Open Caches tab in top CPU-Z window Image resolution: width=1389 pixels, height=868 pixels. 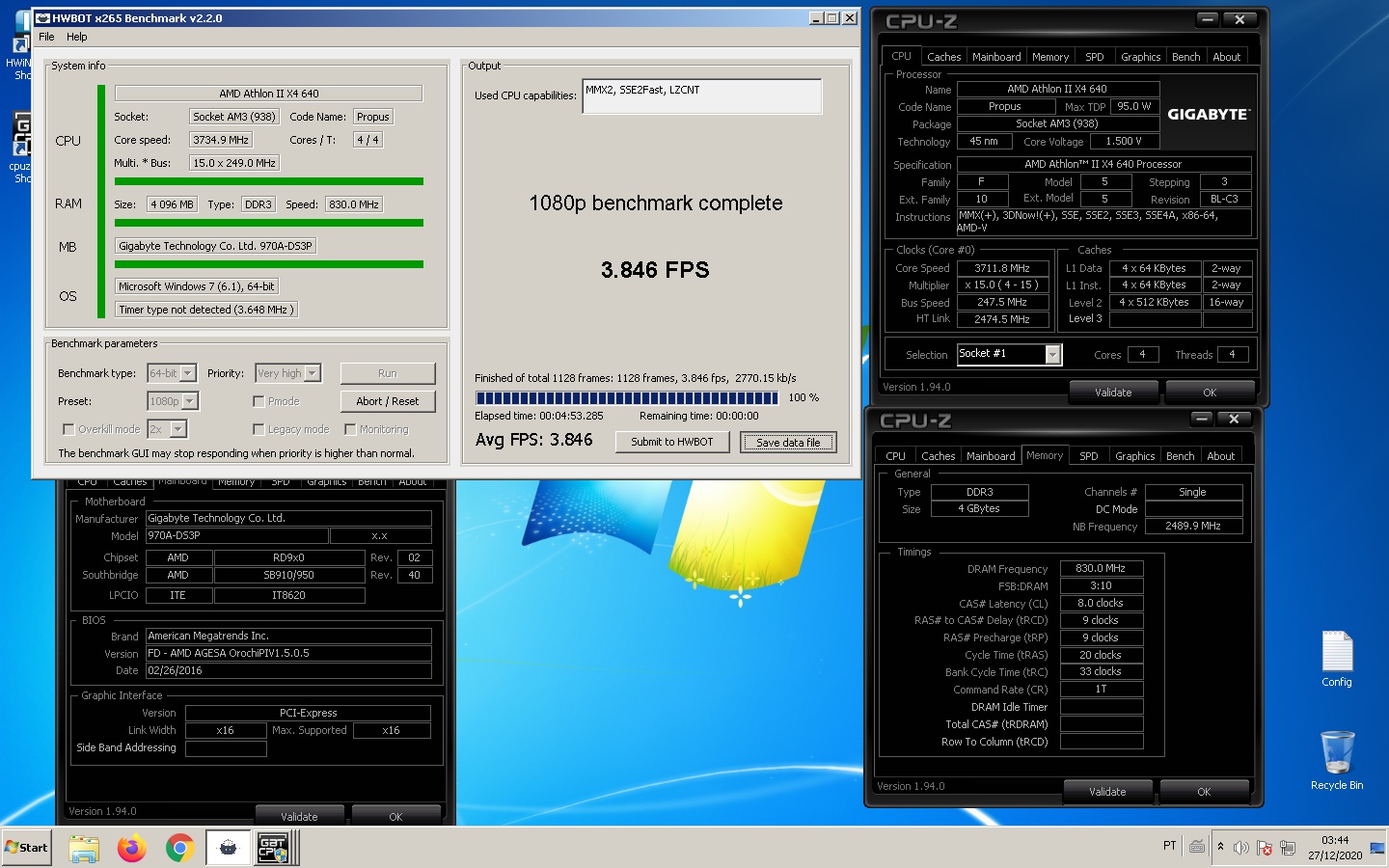point(943,57)
